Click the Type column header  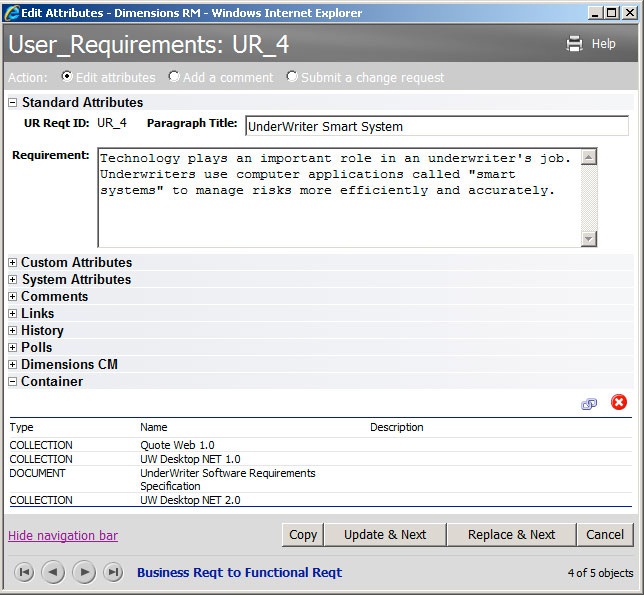(21, 427)
